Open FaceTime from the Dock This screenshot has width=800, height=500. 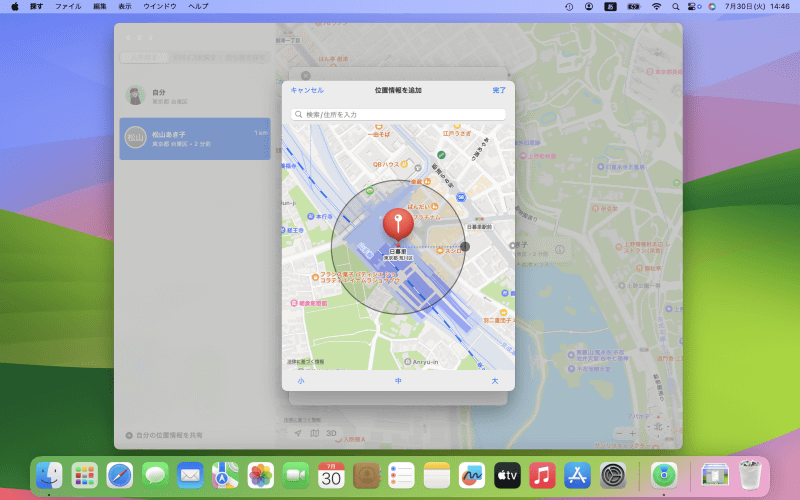pos(296,476)
